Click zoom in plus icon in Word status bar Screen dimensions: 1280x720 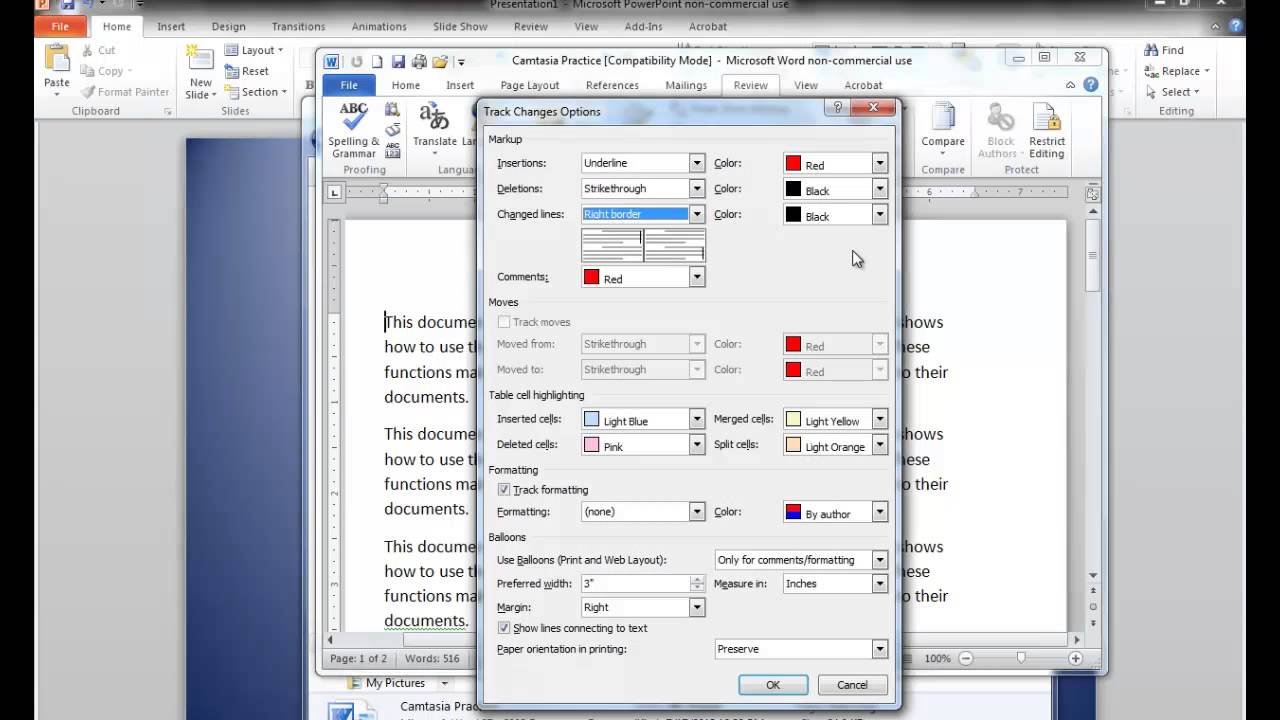(x=1075, y=658)
